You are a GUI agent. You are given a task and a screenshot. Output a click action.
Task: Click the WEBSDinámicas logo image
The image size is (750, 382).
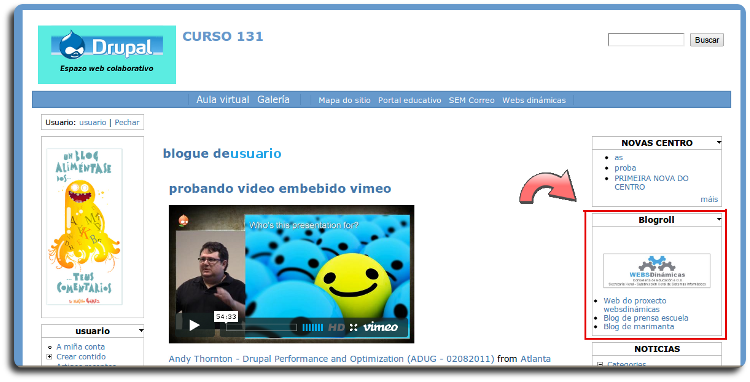click(x=657, y=271)
